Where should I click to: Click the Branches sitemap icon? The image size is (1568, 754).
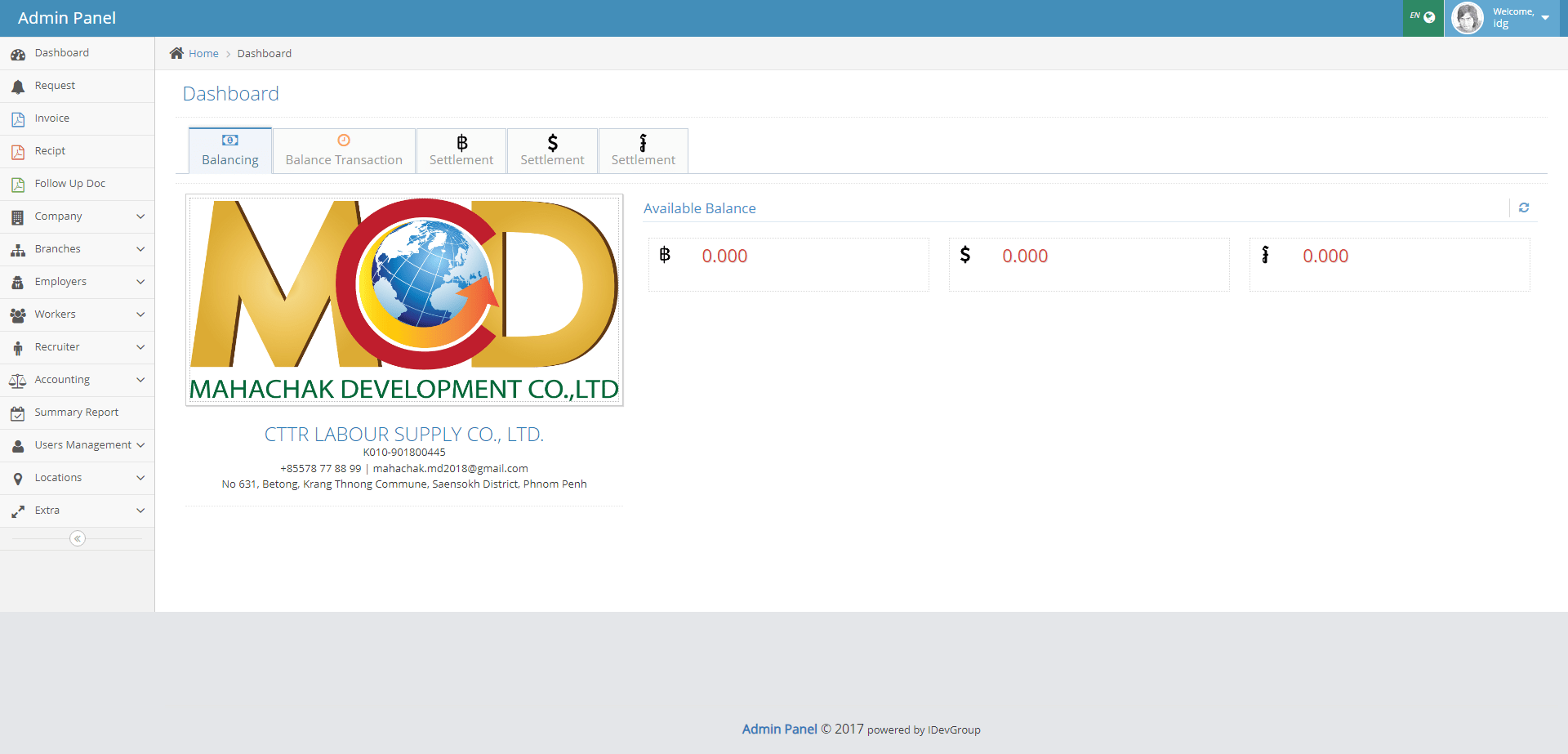(x=18, y=250)
